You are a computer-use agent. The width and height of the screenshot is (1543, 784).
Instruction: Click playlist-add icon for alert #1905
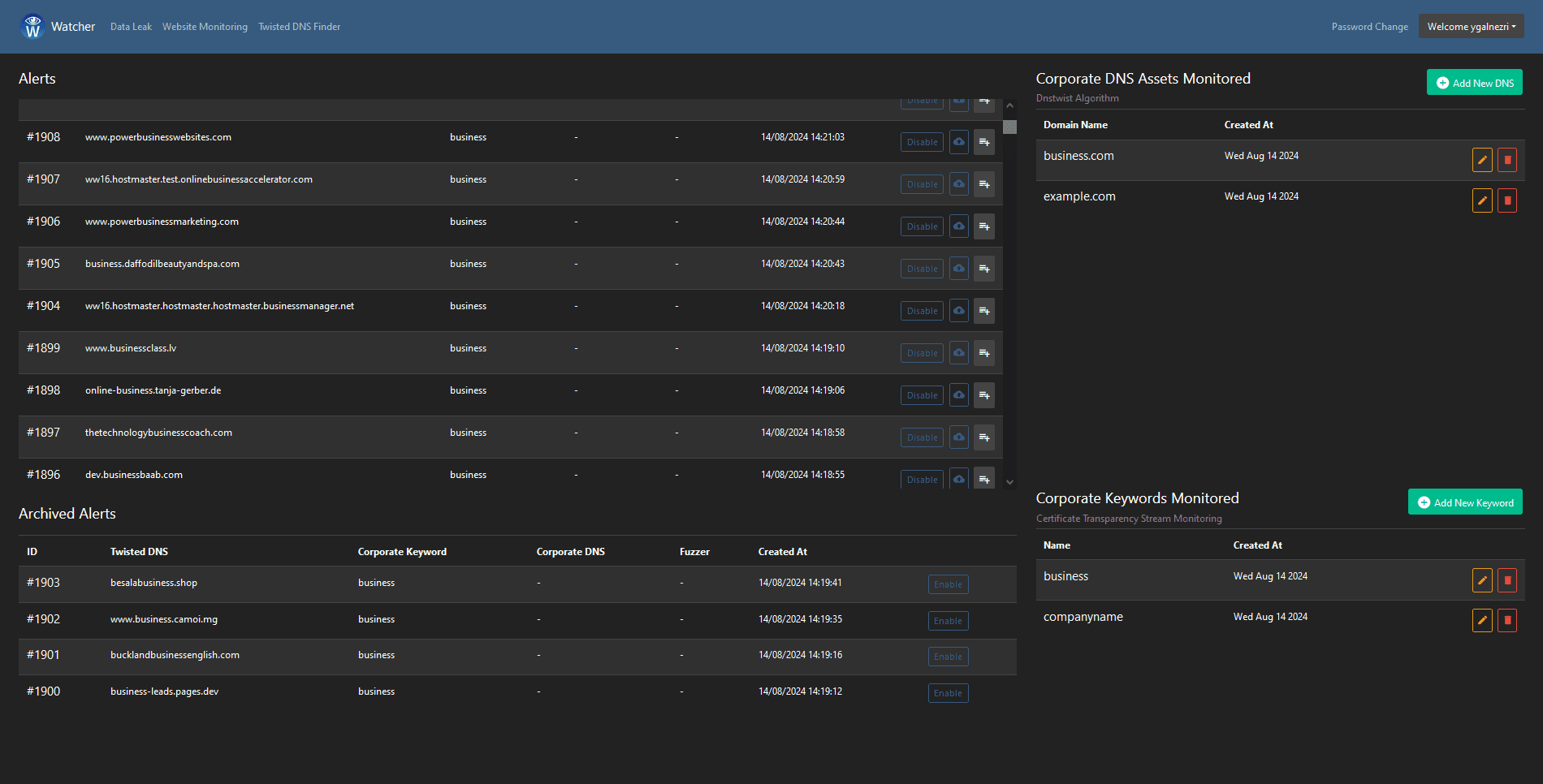click(984, 269)
